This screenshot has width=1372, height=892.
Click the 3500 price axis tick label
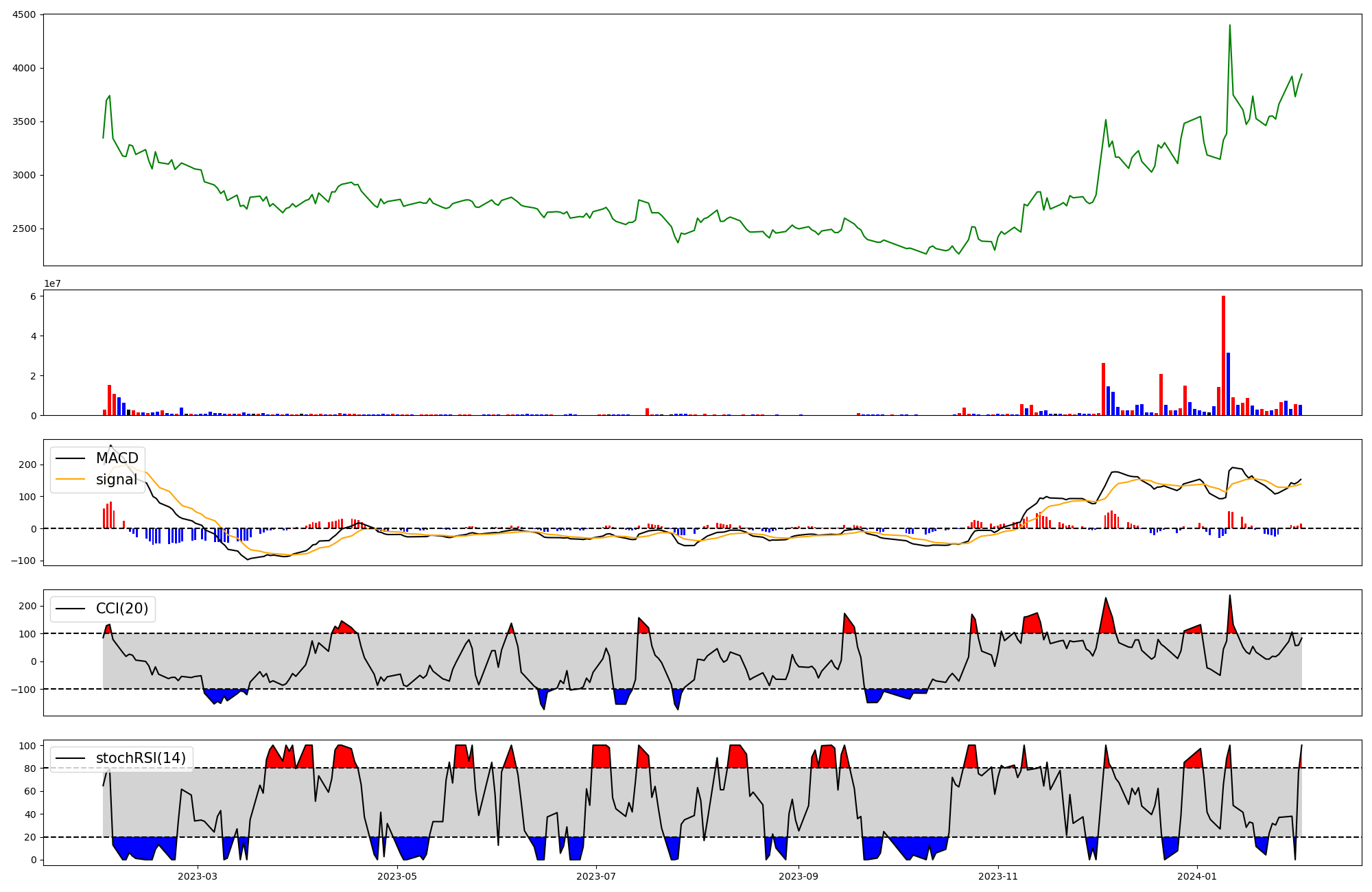(25, 121)
